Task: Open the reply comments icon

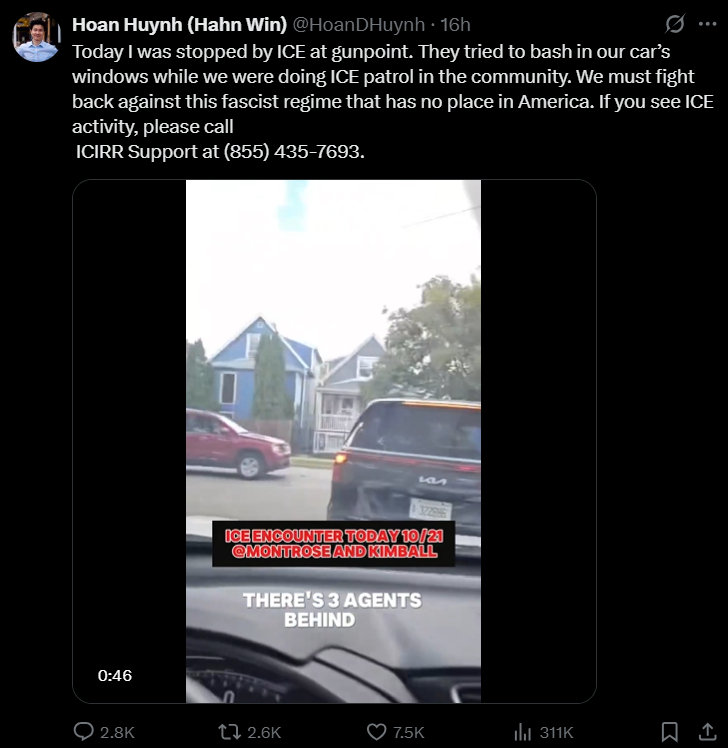Action: (x=83, y=731)
